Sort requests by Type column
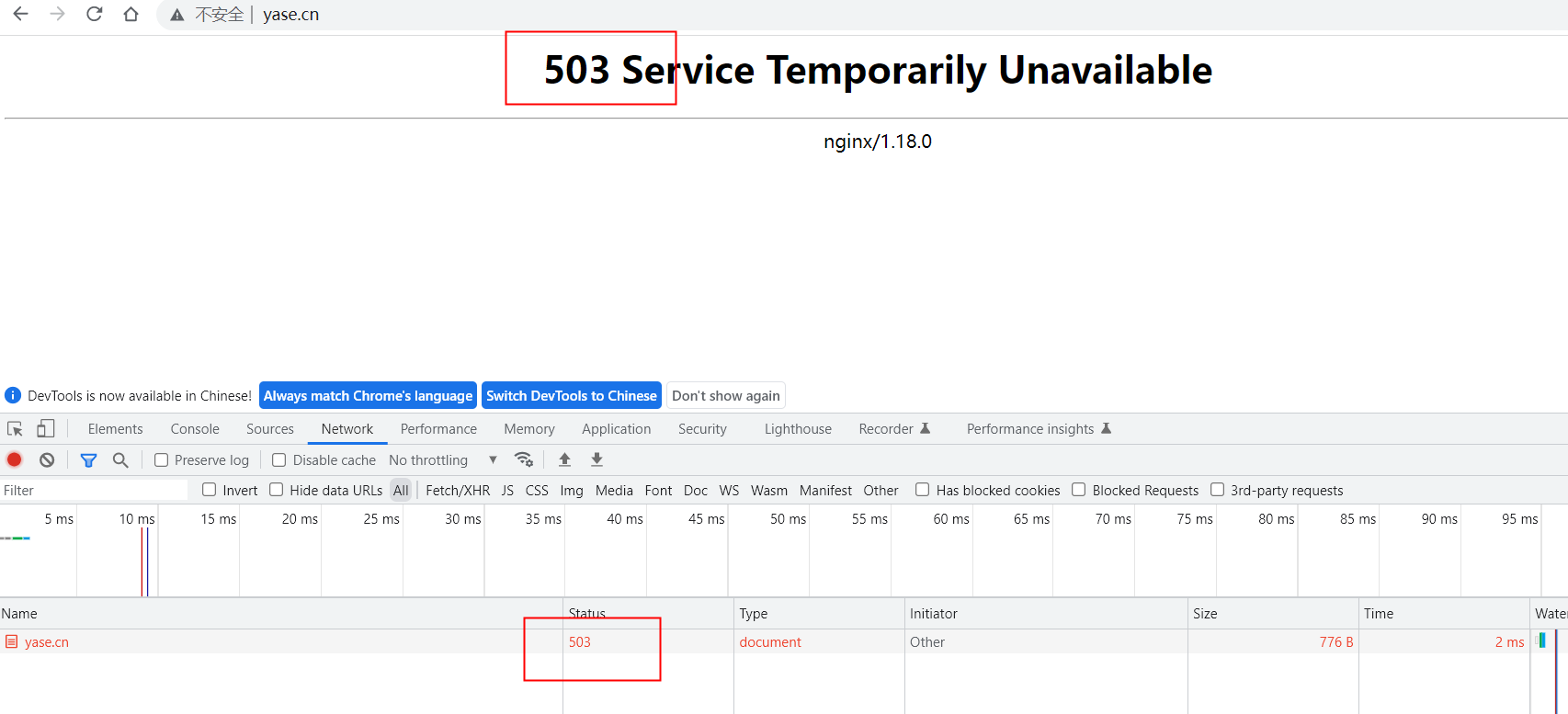Image resolution: width=1568 pixels, height=714 pixels. tap(819, 614)
